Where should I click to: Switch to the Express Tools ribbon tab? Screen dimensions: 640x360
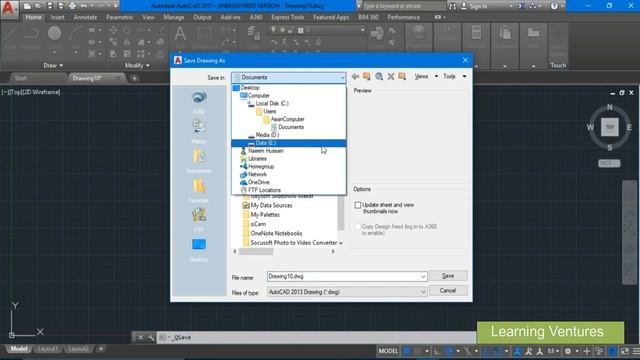(287, 17)
